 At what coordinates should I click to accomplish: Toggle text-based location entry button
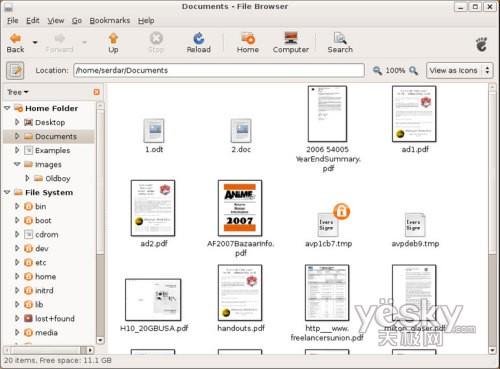pyautogui.click(x=15, y=70)
